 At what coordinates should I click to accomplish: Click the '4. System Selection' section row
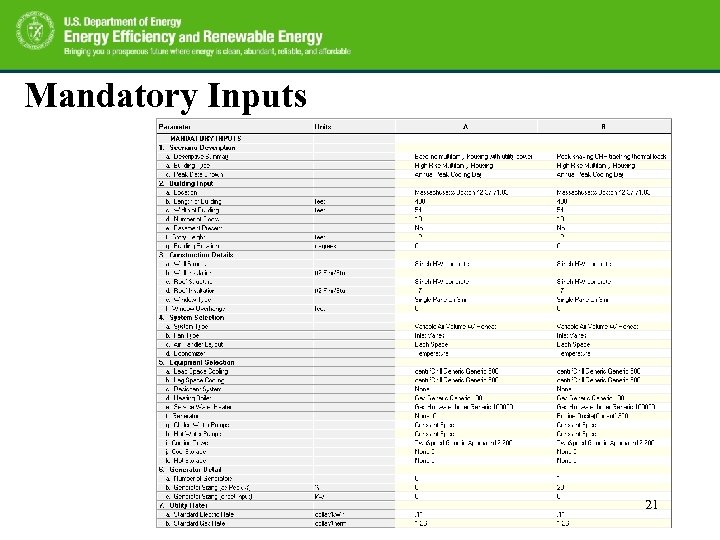(x=413, y=317)
